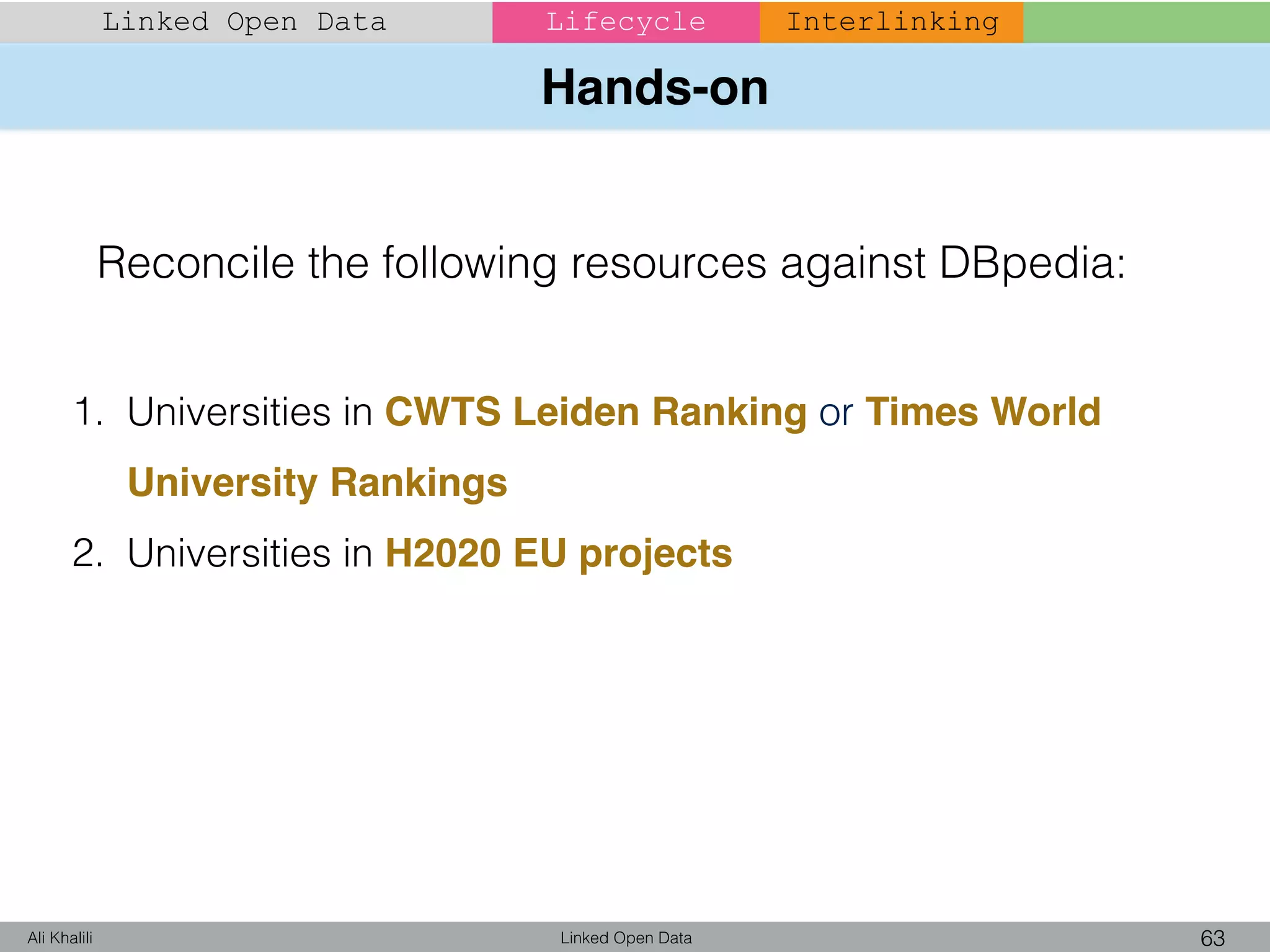Screen dimensions: 1270x952
Task: Switch to the Interlinking section tab
Action: coord(891,22)
